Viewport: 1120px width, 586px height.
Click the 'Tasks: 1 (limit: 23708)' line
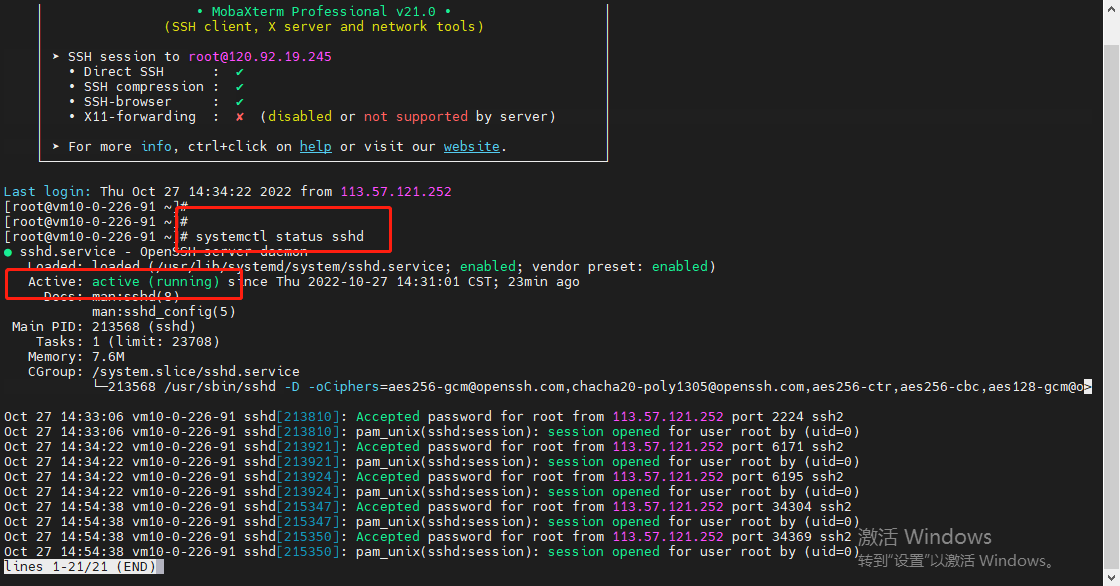pos(128,342)
